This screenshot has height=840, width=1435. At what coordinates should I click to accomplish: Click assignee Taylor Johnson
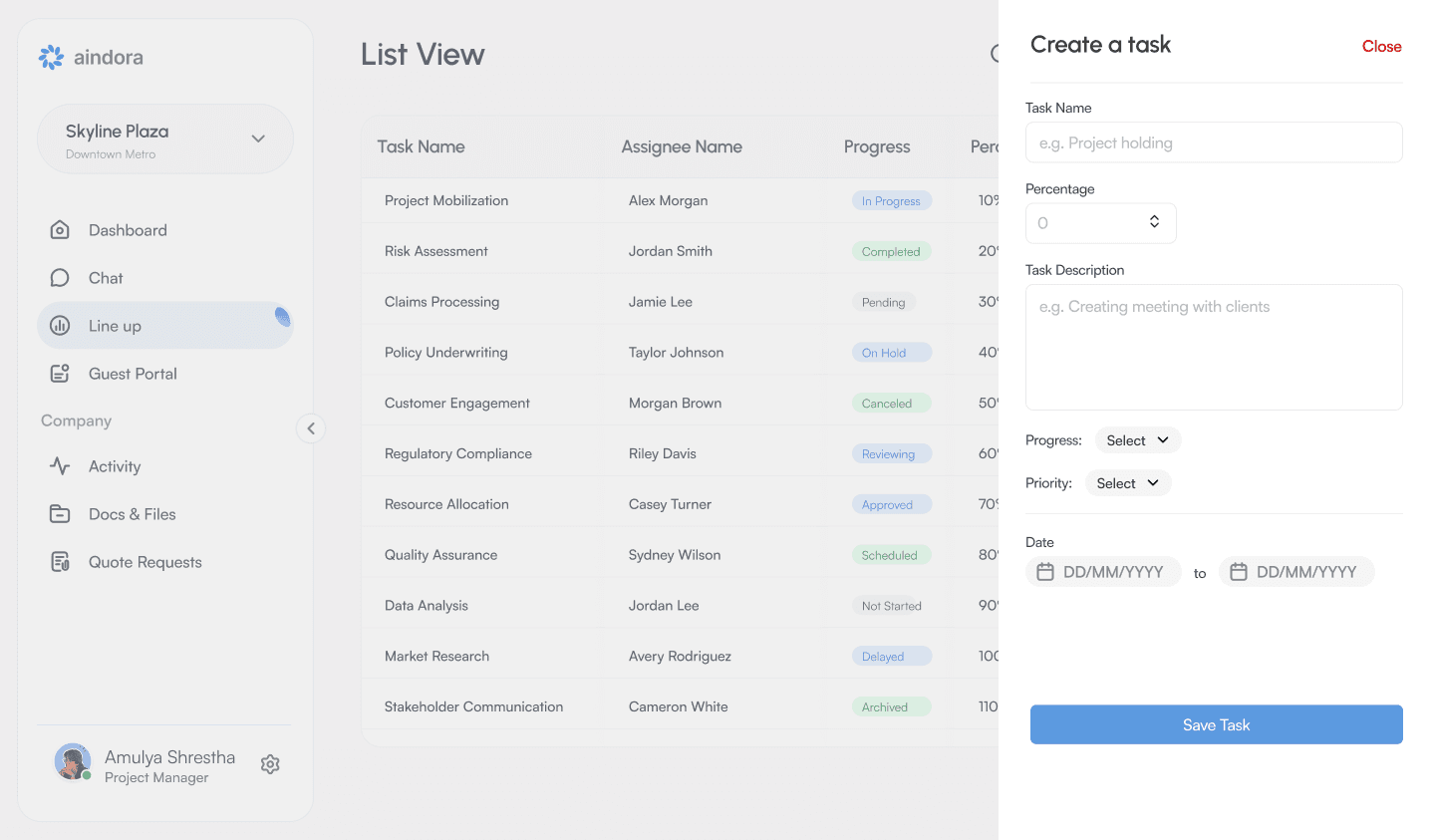pyautogui.click(x=676, y=353)
